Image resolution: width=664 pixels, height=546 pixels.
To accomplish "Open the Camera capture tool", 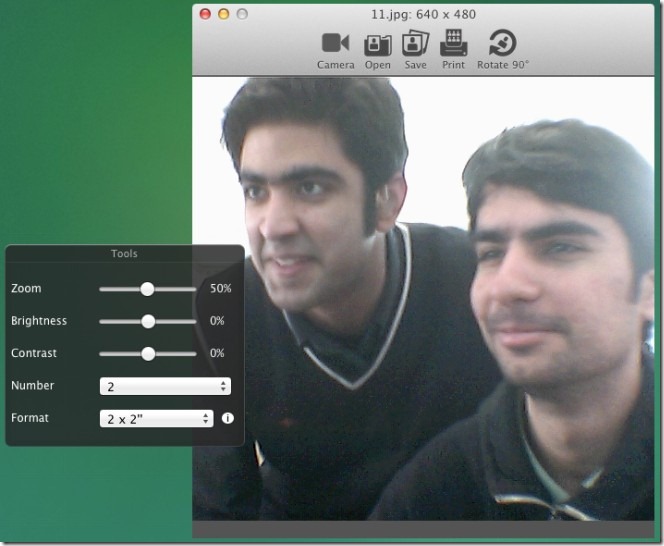I will 335,50.
